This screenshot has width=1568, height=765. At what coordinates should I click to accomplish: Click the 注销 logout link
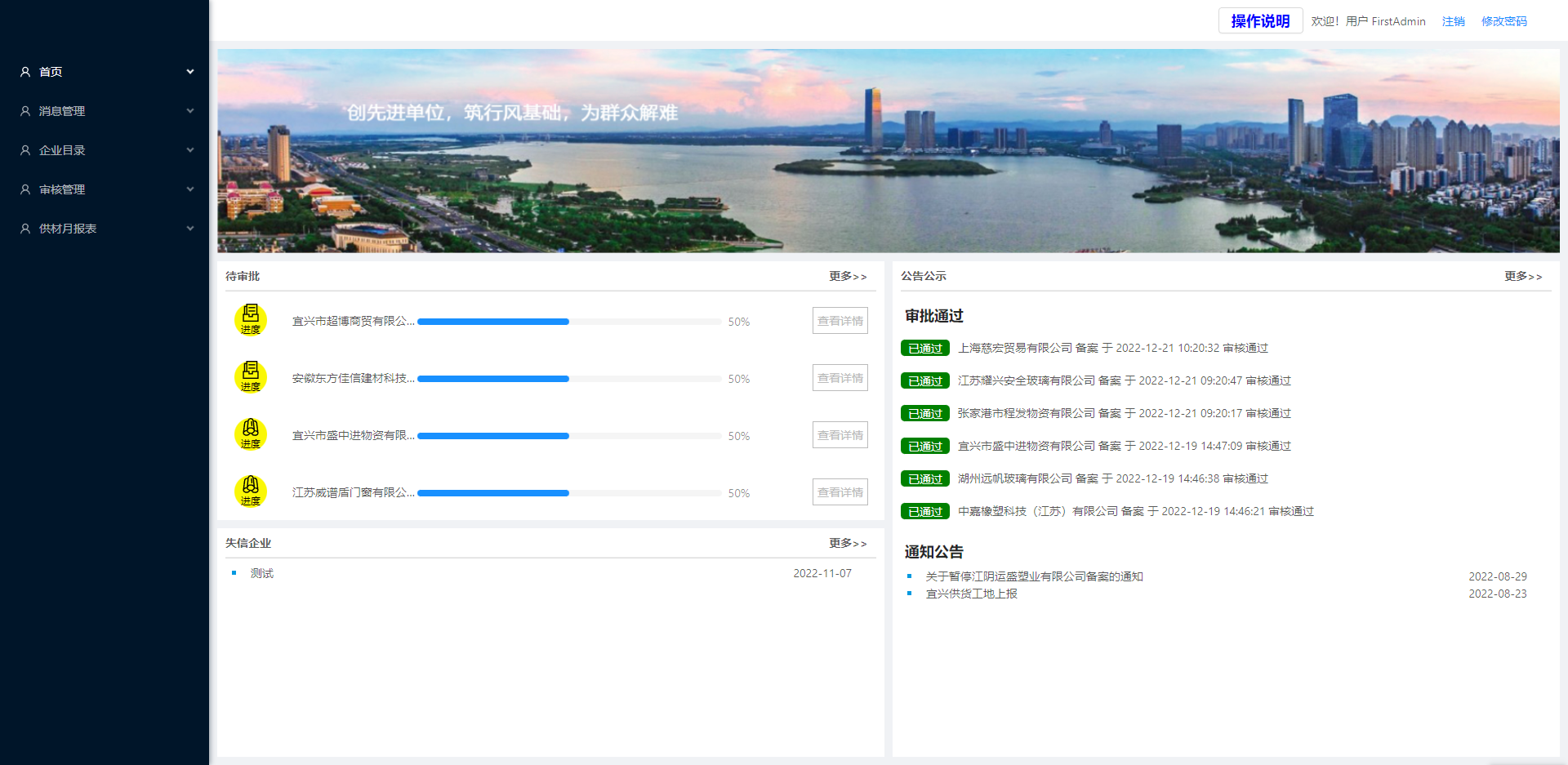click(1453, 21)
